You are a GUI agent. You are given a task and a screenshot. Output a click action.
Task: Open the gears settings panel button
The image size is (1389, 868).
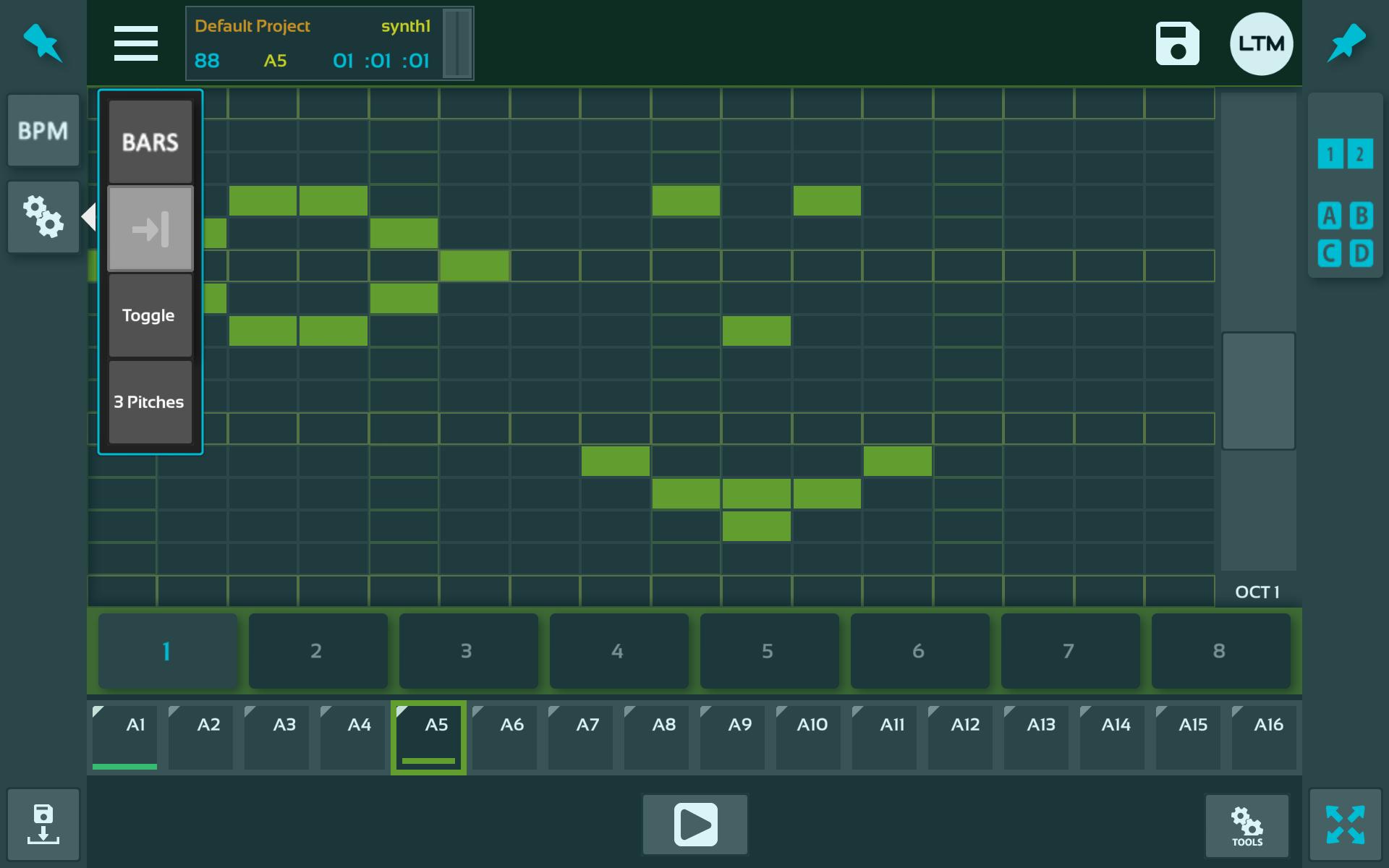point(43,216)
